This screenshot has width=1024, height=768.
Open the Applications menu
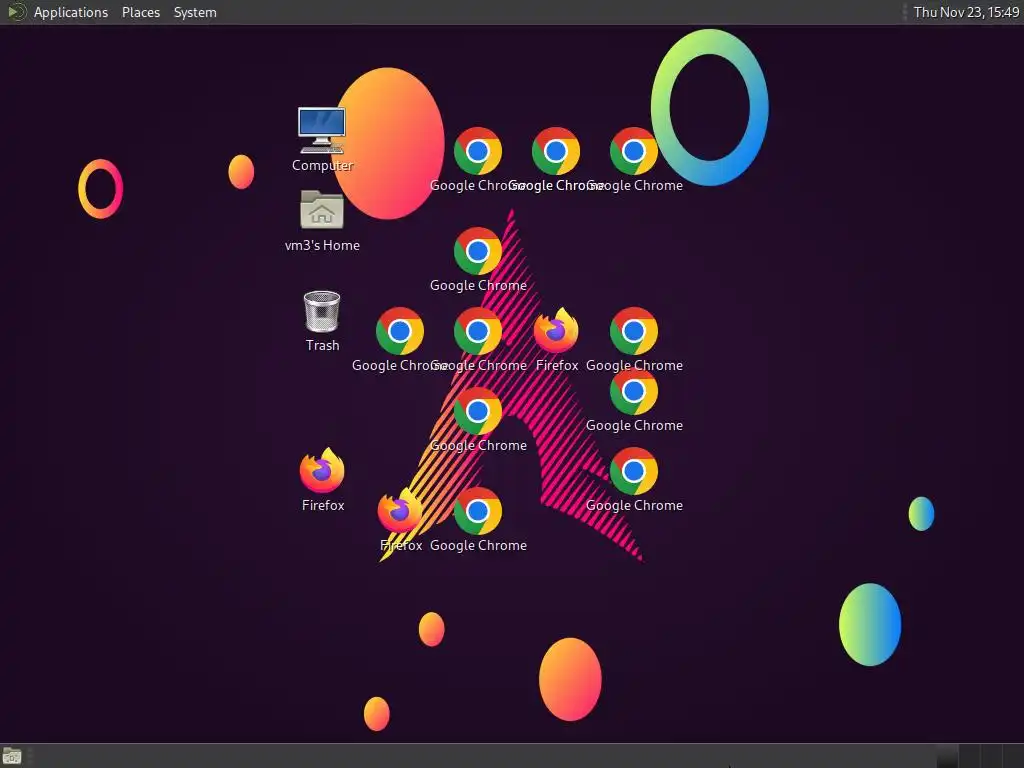click(x=71, y=12)
